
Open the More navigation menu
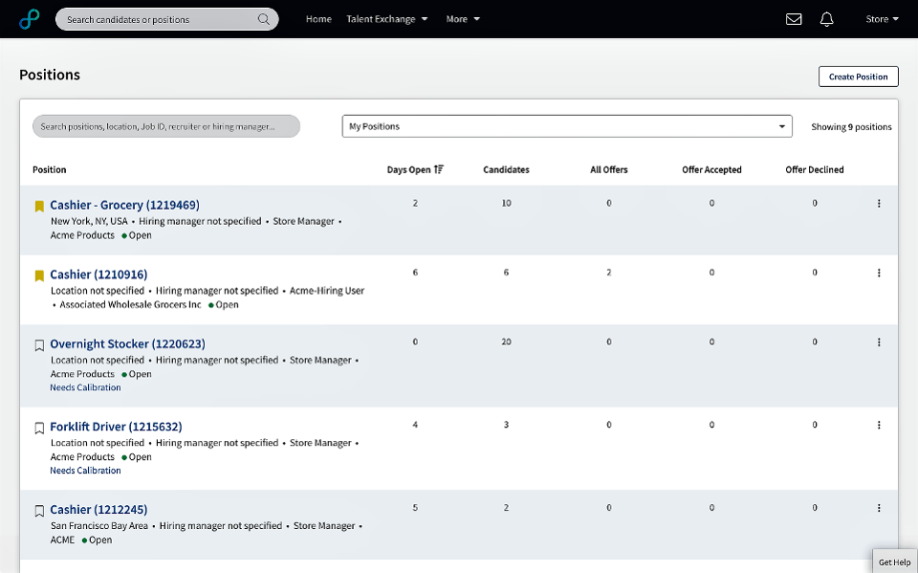tap(463, 19)
